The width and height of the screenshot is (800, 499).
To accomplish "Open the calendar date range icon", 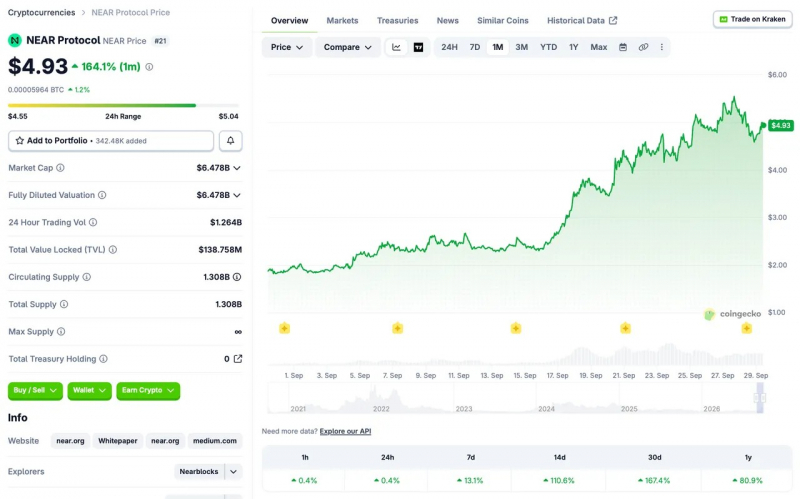I will tap(623, 47).
